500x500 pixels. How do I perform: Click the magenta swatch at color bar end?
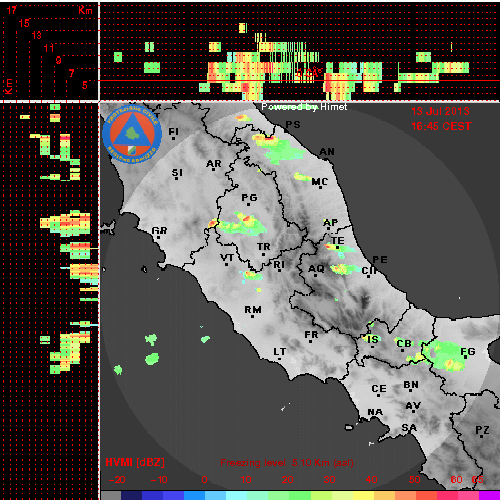point(489,495)
